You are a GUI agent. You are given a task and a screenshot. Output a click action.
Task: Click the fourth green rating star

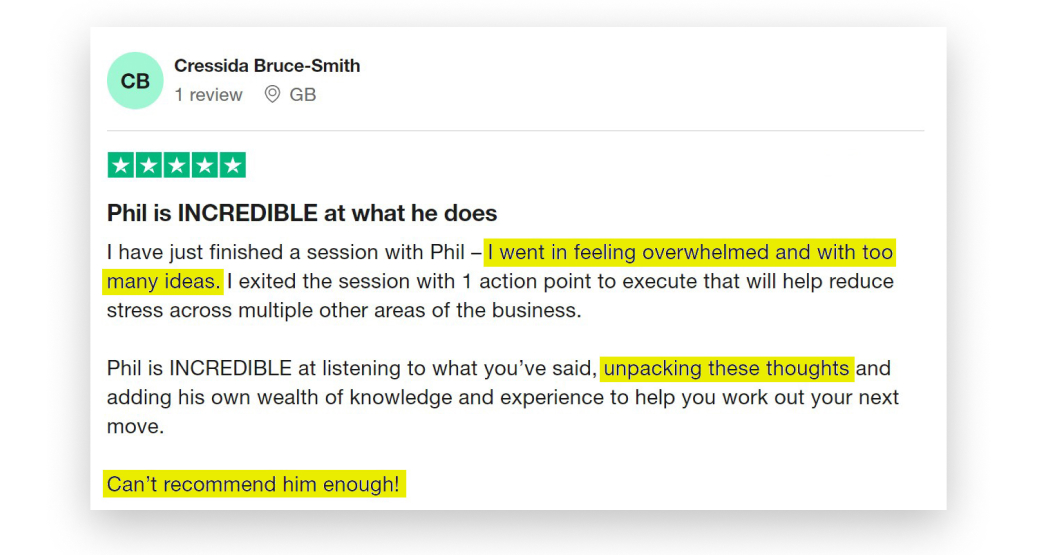pyautogui.click(x=204, y=165)
